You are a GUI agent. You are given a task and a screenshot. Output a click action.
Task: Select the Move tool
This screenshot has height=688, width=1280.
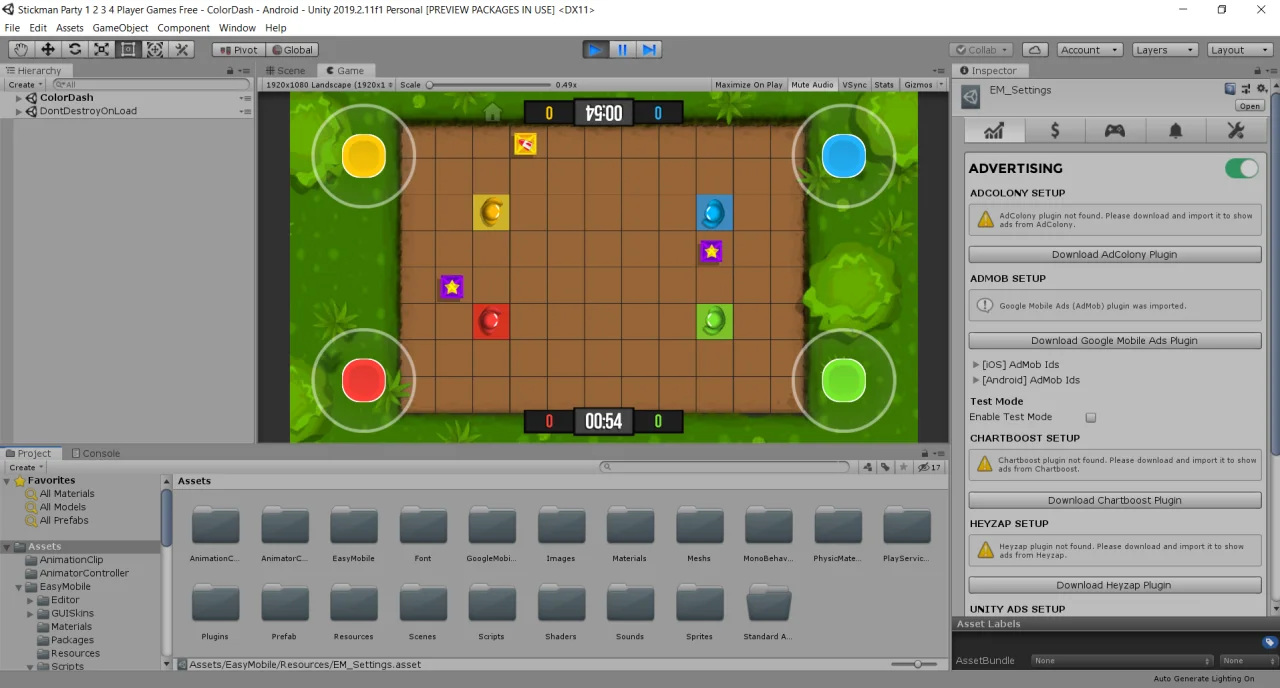(x=48, y=49)
